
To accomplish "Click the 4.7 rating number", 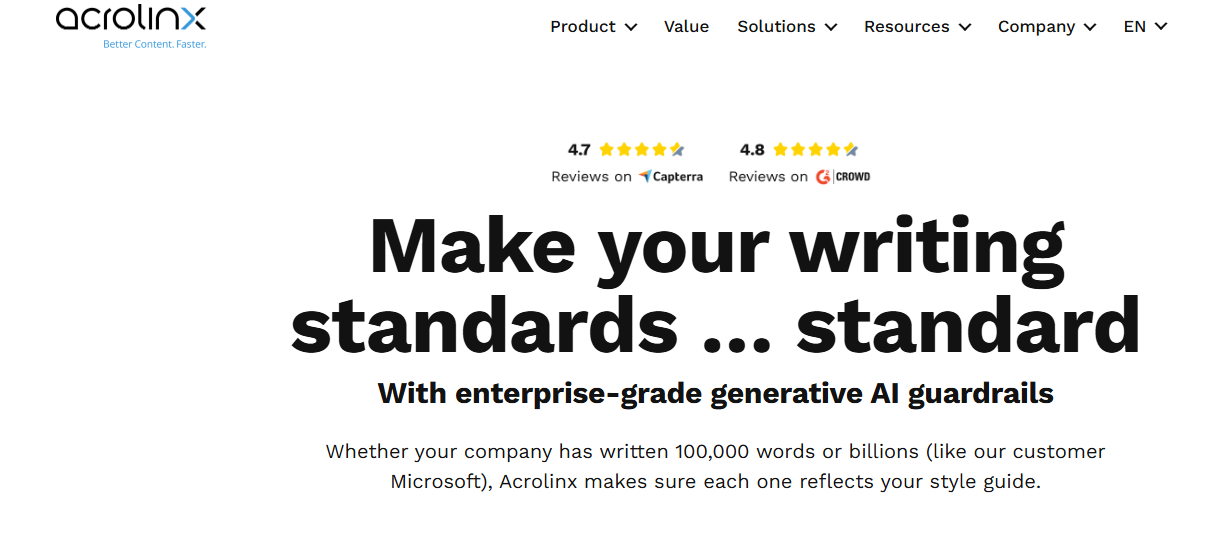I will coord(579,150).
